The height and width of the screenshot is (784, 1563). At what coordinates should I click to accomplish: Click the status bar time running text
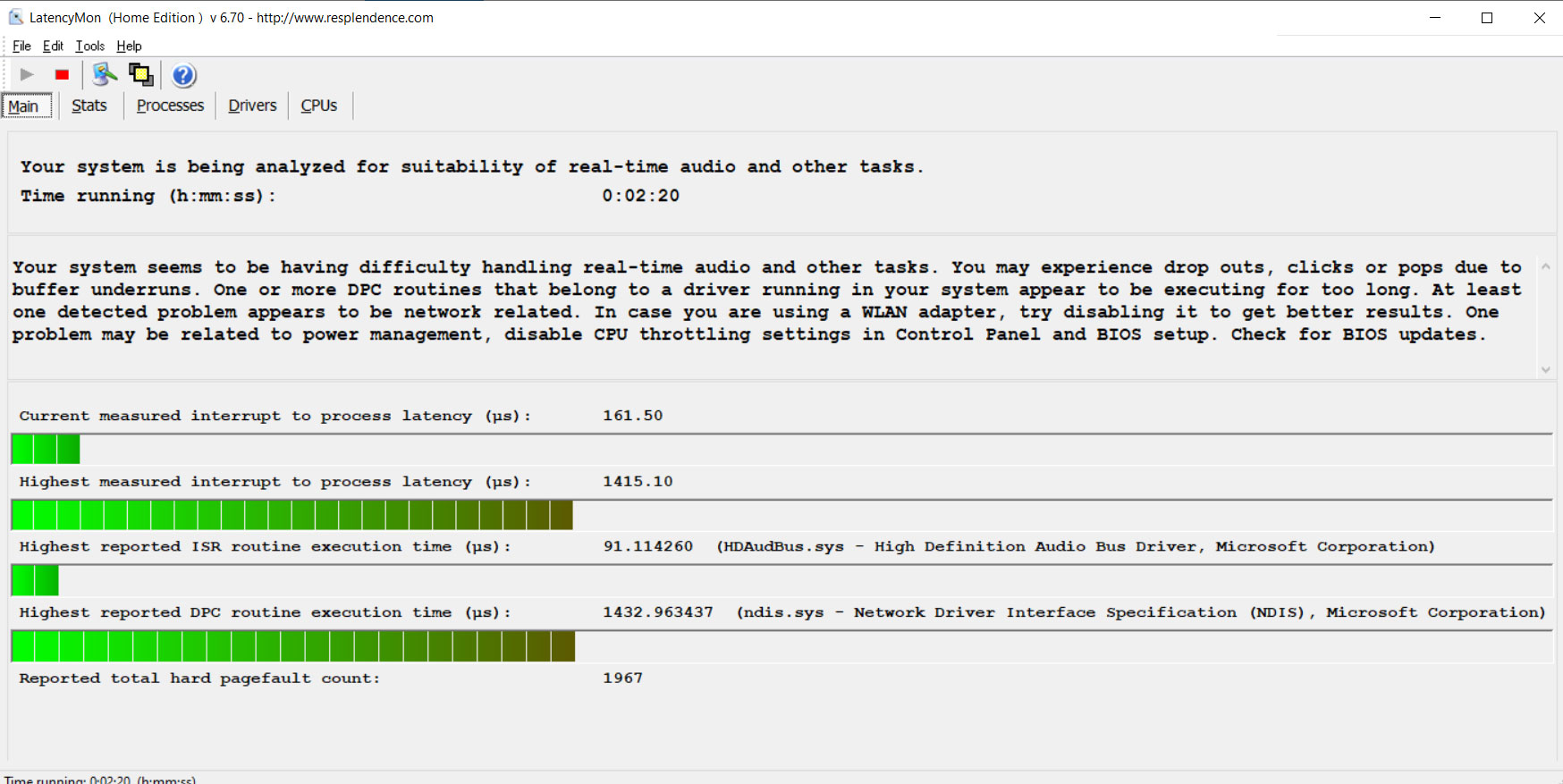100,780
